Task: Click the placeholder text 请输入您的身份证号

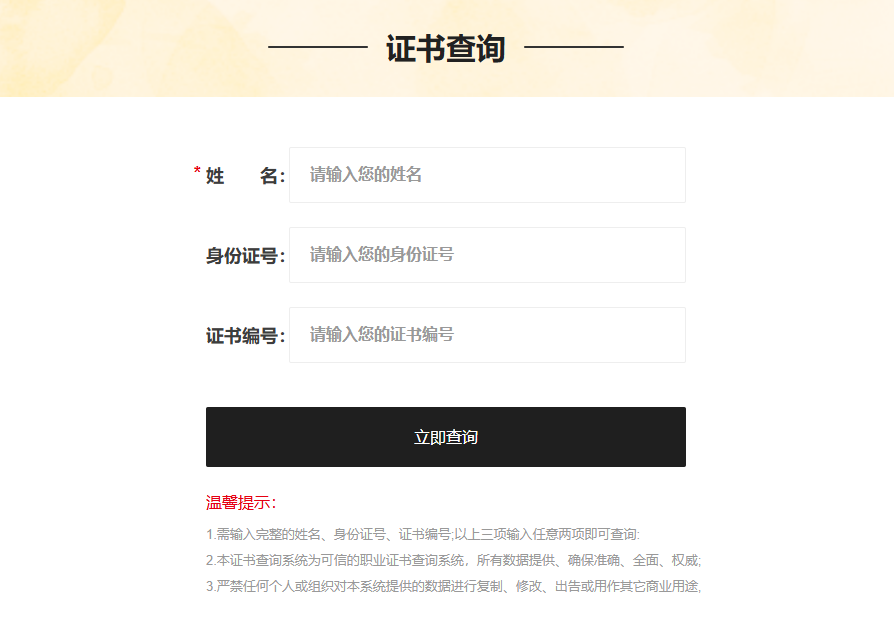Action: [x=381, y=254]
